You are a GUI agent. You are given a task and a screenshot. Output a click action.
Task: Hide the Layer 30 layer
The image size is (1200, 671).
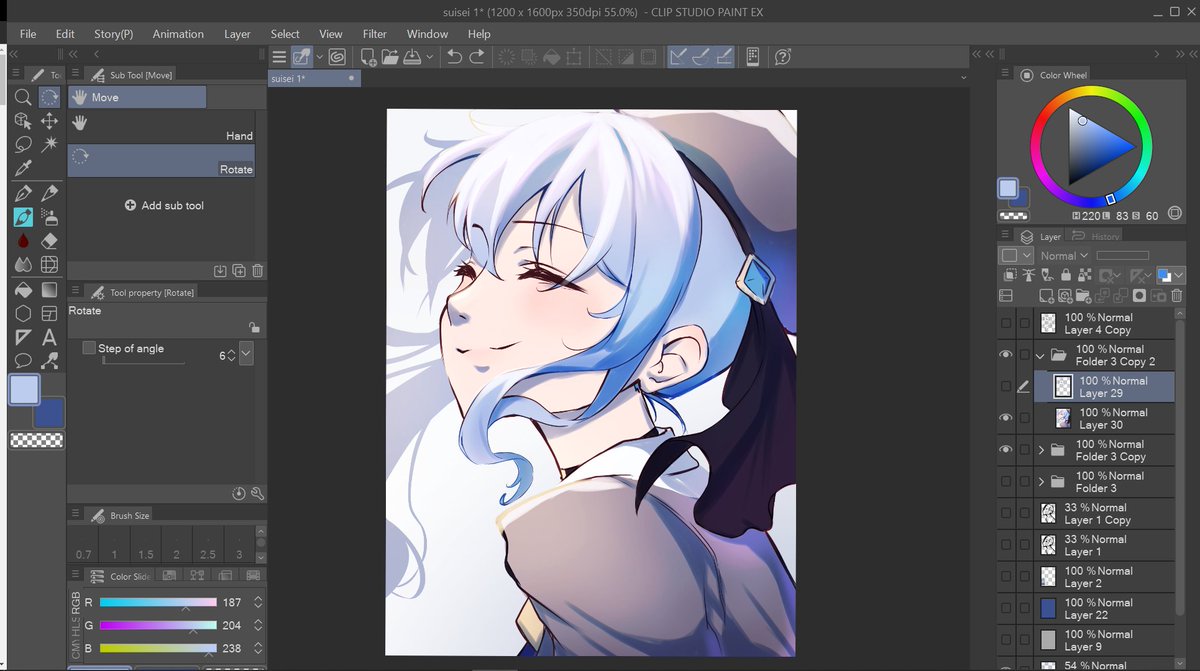tap(1006, 418)
